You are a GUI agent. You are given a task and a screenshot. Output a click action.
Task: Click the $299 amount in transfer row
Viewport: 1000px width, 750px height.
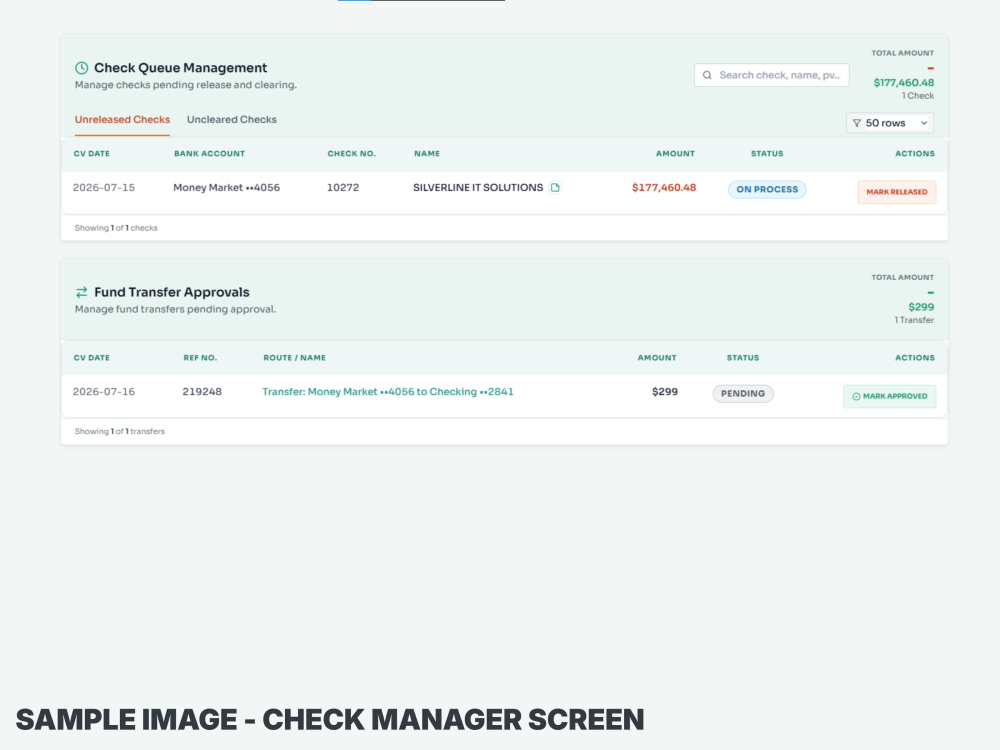click(665, 392)
